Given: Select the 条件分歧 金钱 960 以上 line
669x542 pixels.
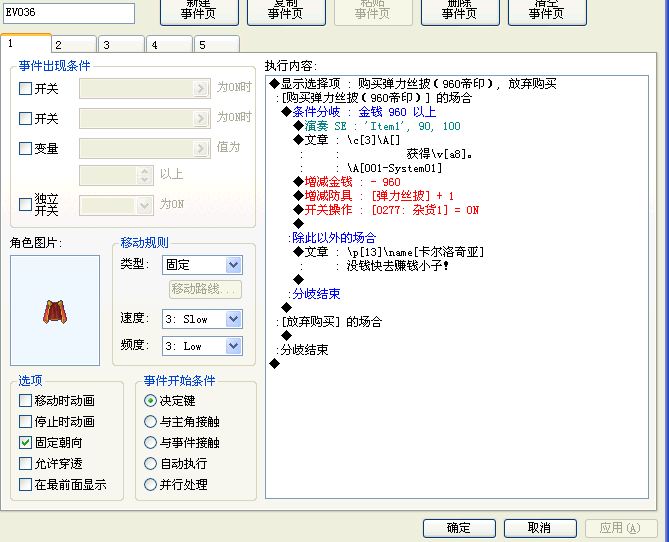Looking at the screenshot, I should (x=358, y=112).
